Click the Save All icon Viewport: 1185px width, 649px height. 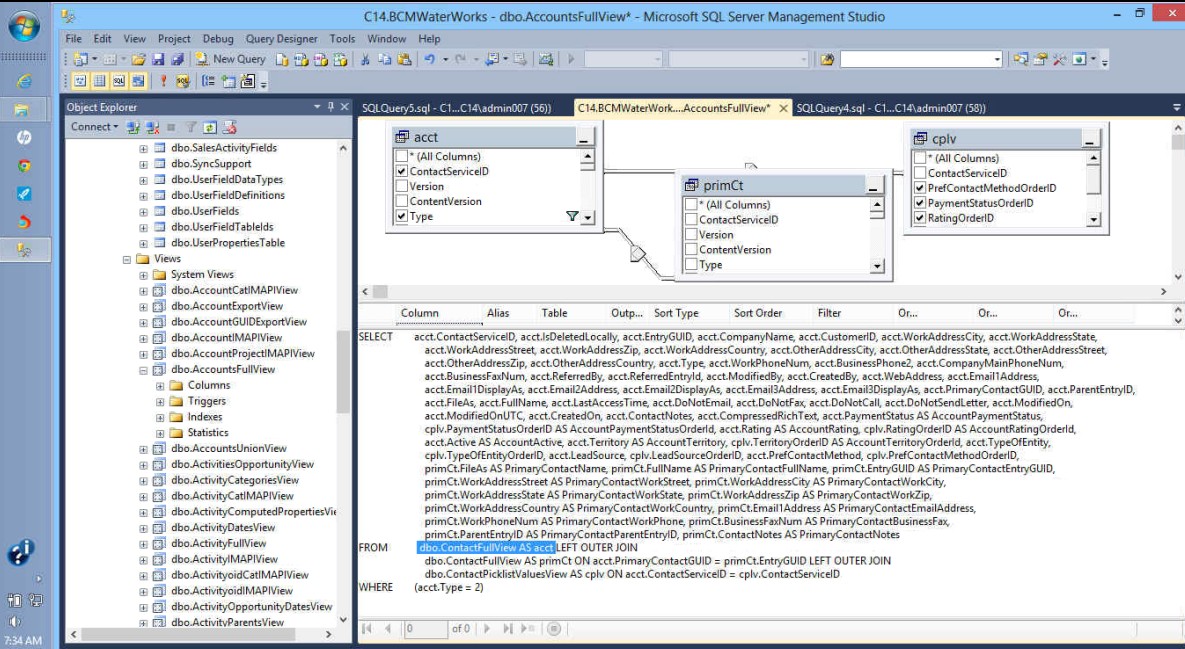tap(178, 59)
